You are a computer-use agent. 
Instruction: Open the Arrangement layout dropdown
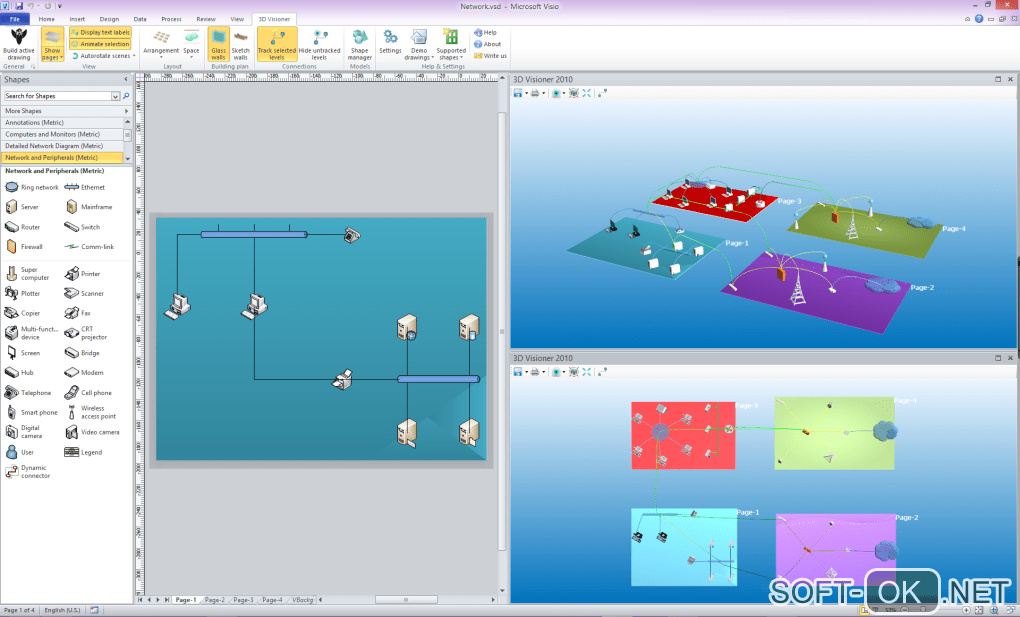coord(161,44)
